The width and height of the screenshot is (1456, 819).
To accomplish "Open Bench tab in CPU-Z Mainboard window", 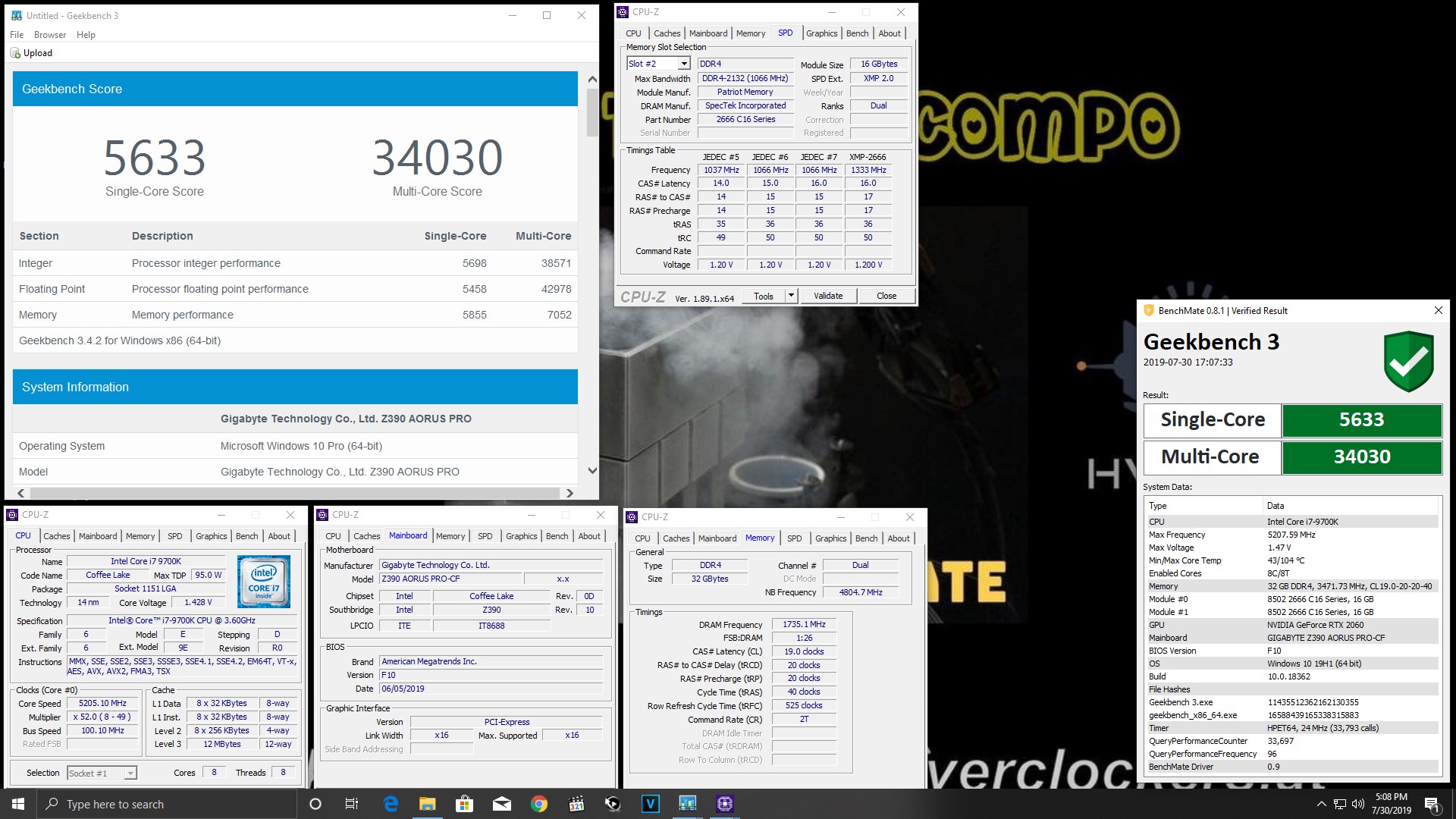I will [557, 536].
